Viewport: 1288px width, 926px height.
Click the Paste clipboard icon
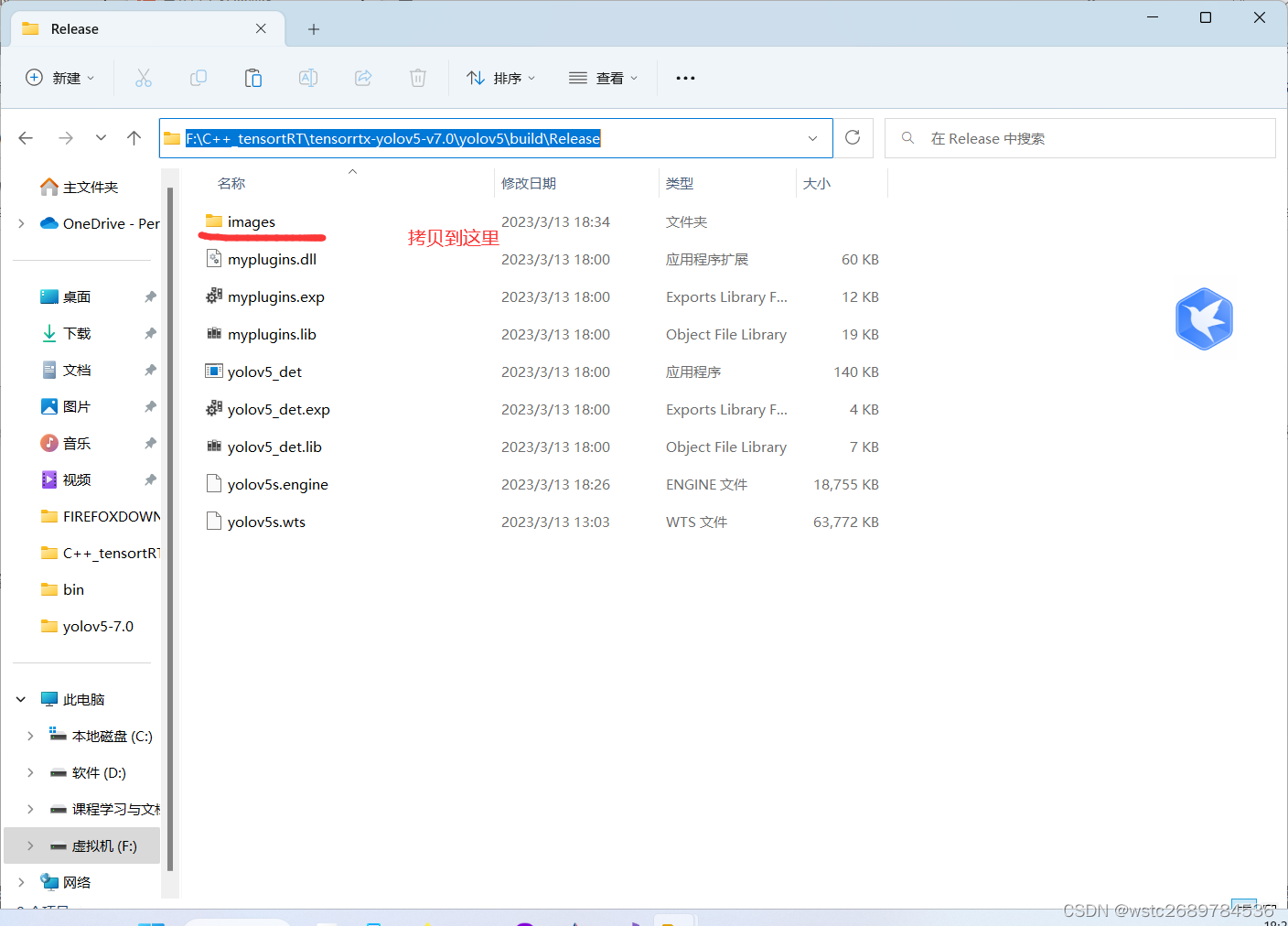(x=253, y=78)
